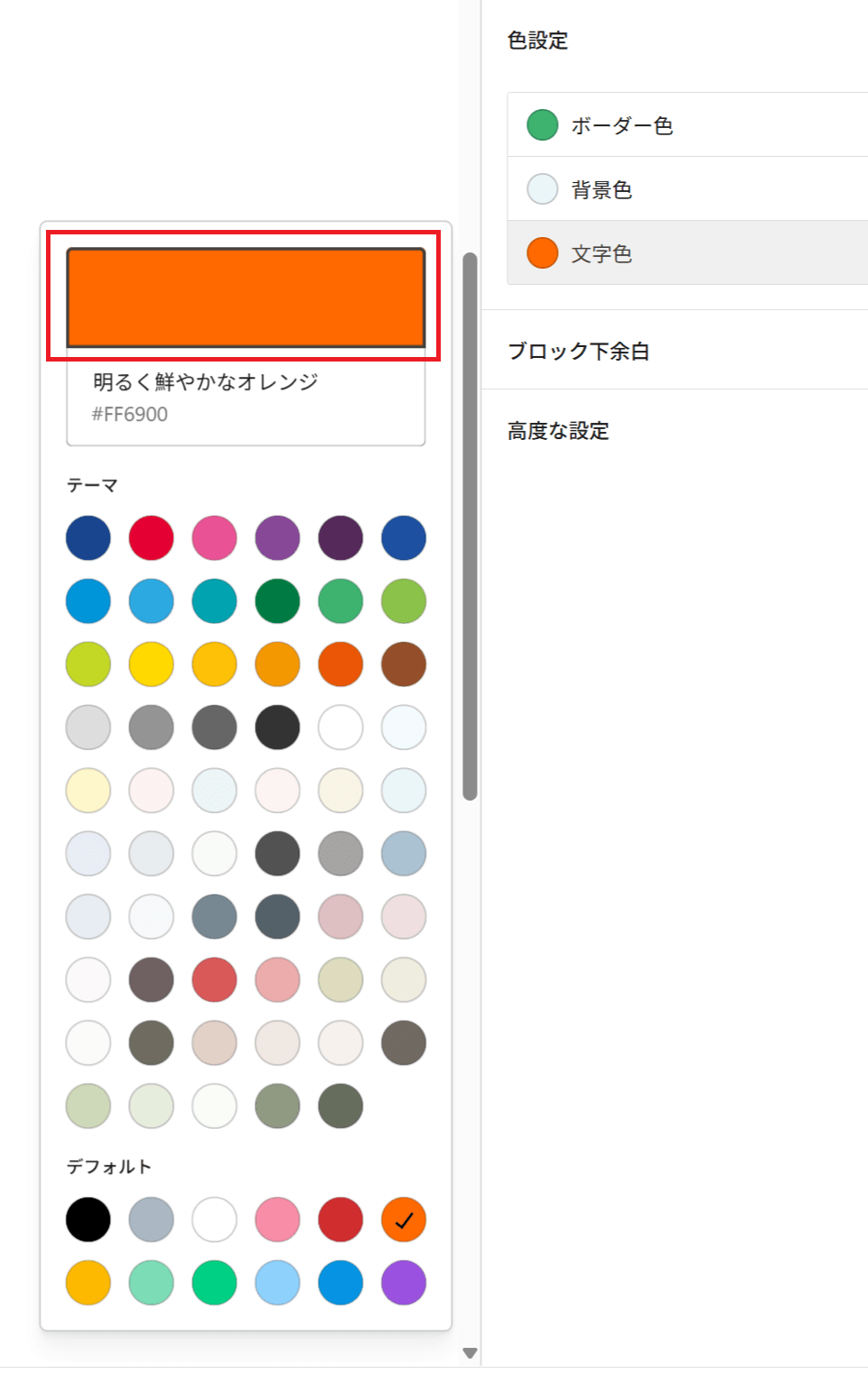Viewport: 868px width, 1383px height.
Task: Select the black swatch in デフォルト palette
Action: (88, 1220)
